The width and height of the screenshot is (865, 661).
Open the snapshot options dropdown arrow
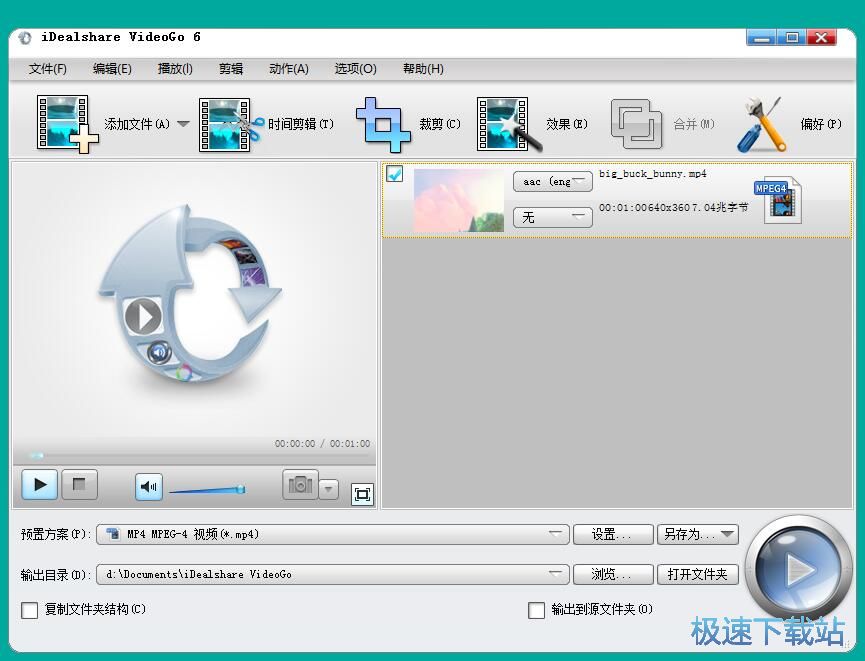[329, 488]
